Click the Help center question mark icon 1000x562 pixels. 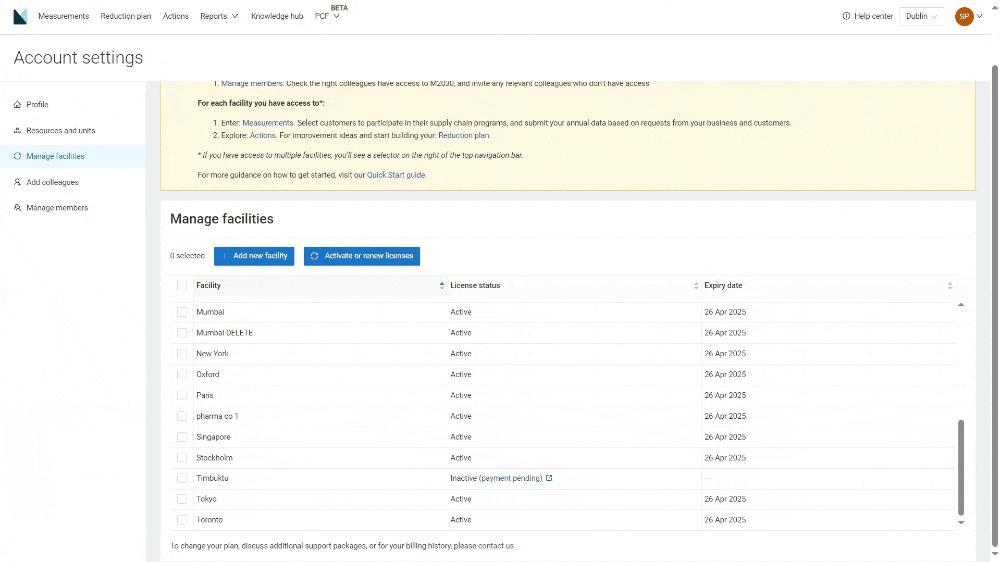pos(846,16)
